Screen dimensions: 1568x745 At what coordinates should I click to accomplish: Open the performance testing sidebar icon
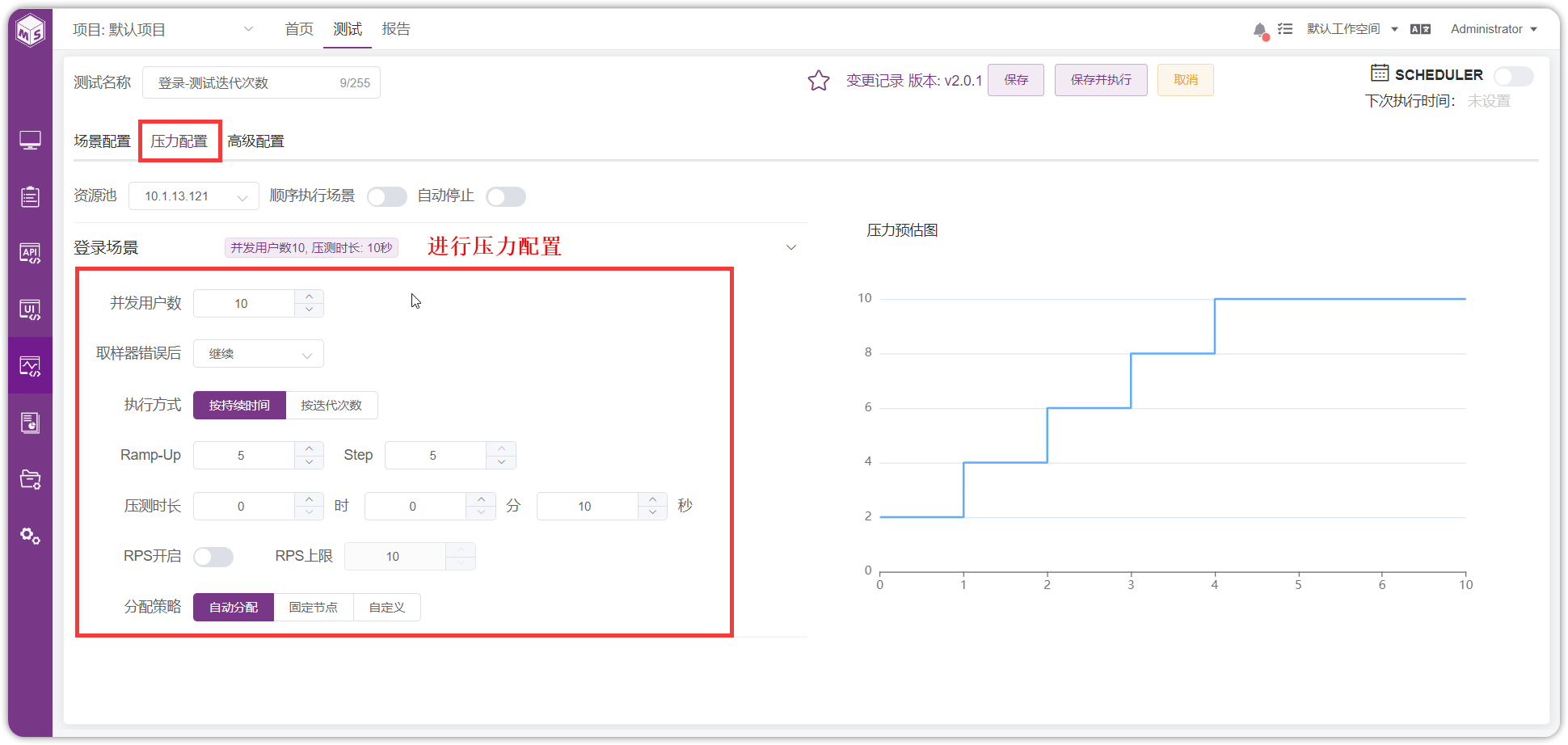tap(31, 366)
